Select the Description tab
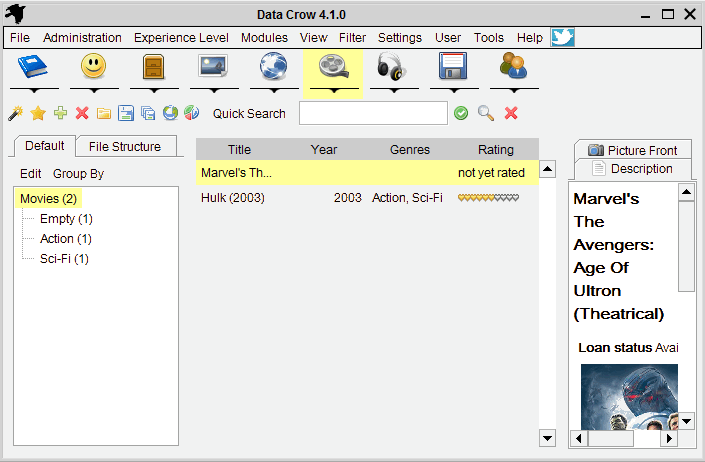 tap(633, 169)
